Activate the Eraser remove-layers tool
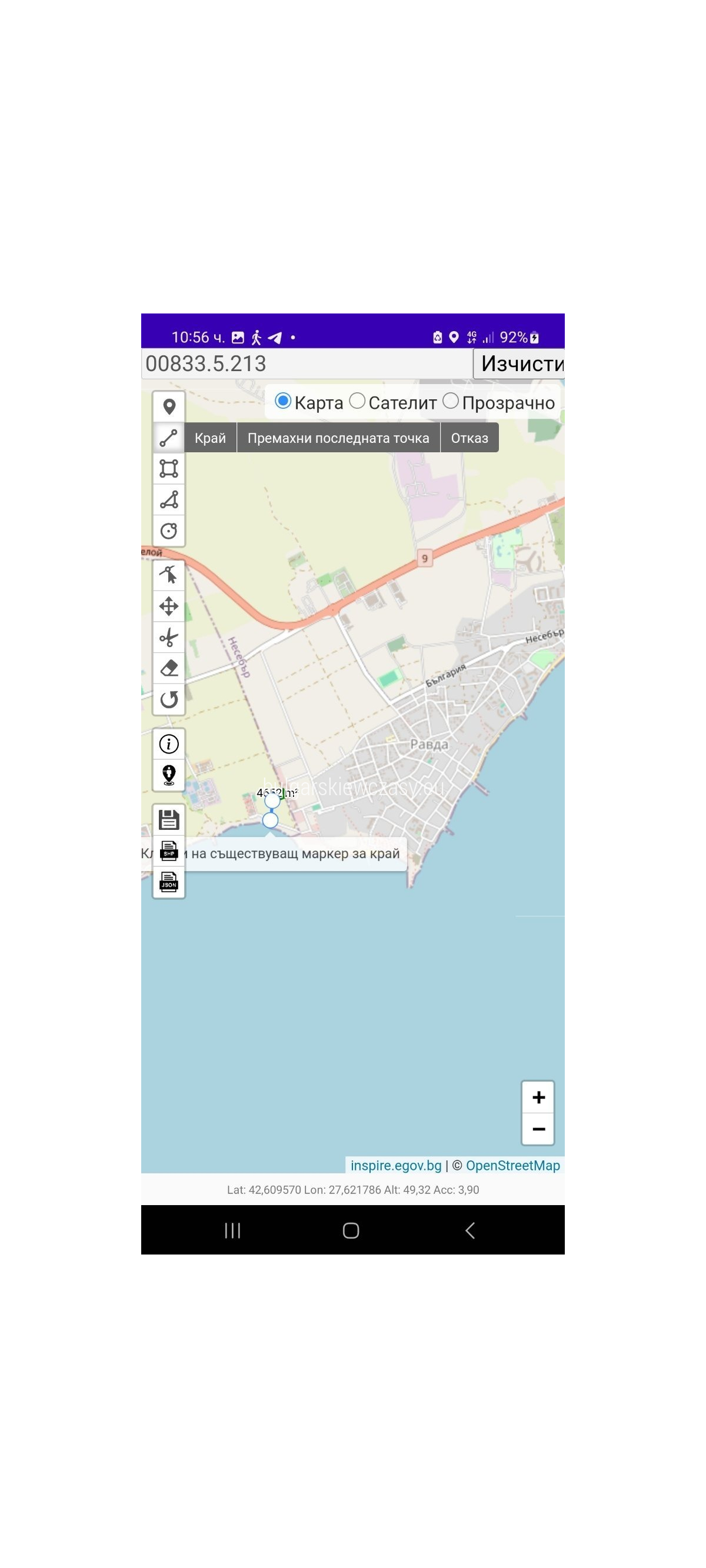 pyautogui.click(x=169, y=668)
